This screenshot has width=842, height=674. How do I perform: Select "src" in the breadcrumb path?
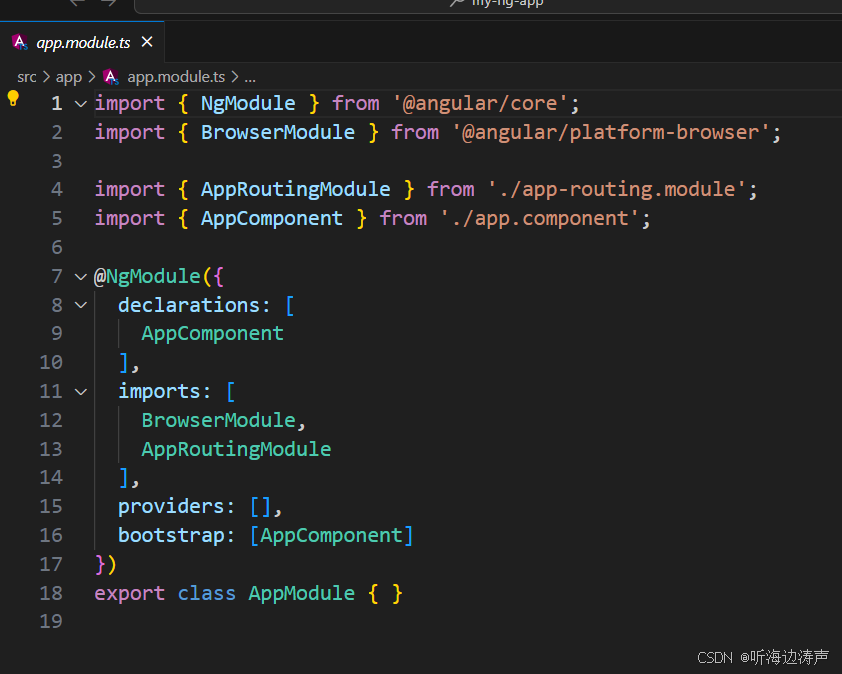(26, 76)
